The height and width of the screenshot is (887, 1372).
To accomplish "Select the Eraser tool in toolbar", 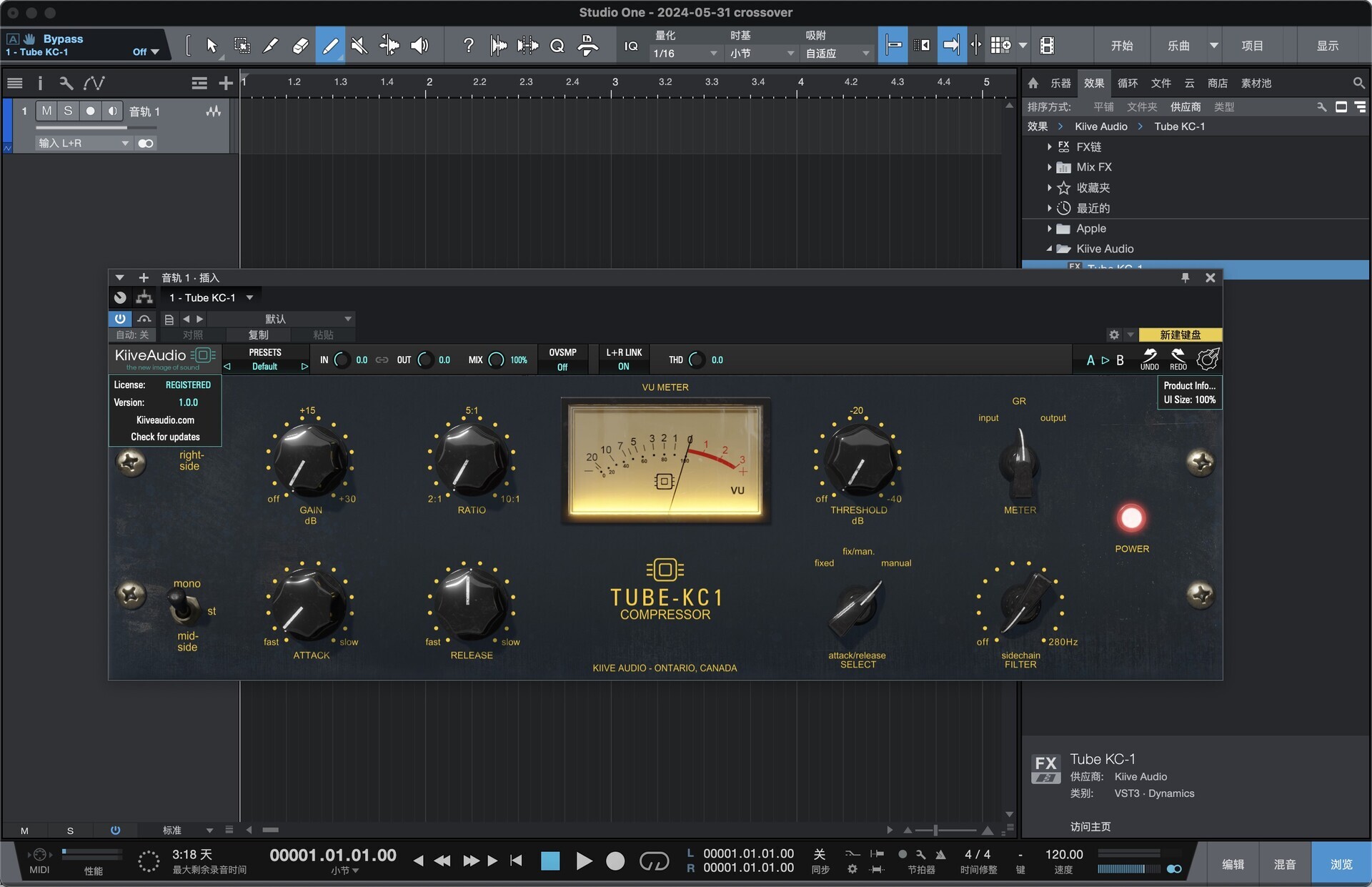I will click(x=300, y=46).
